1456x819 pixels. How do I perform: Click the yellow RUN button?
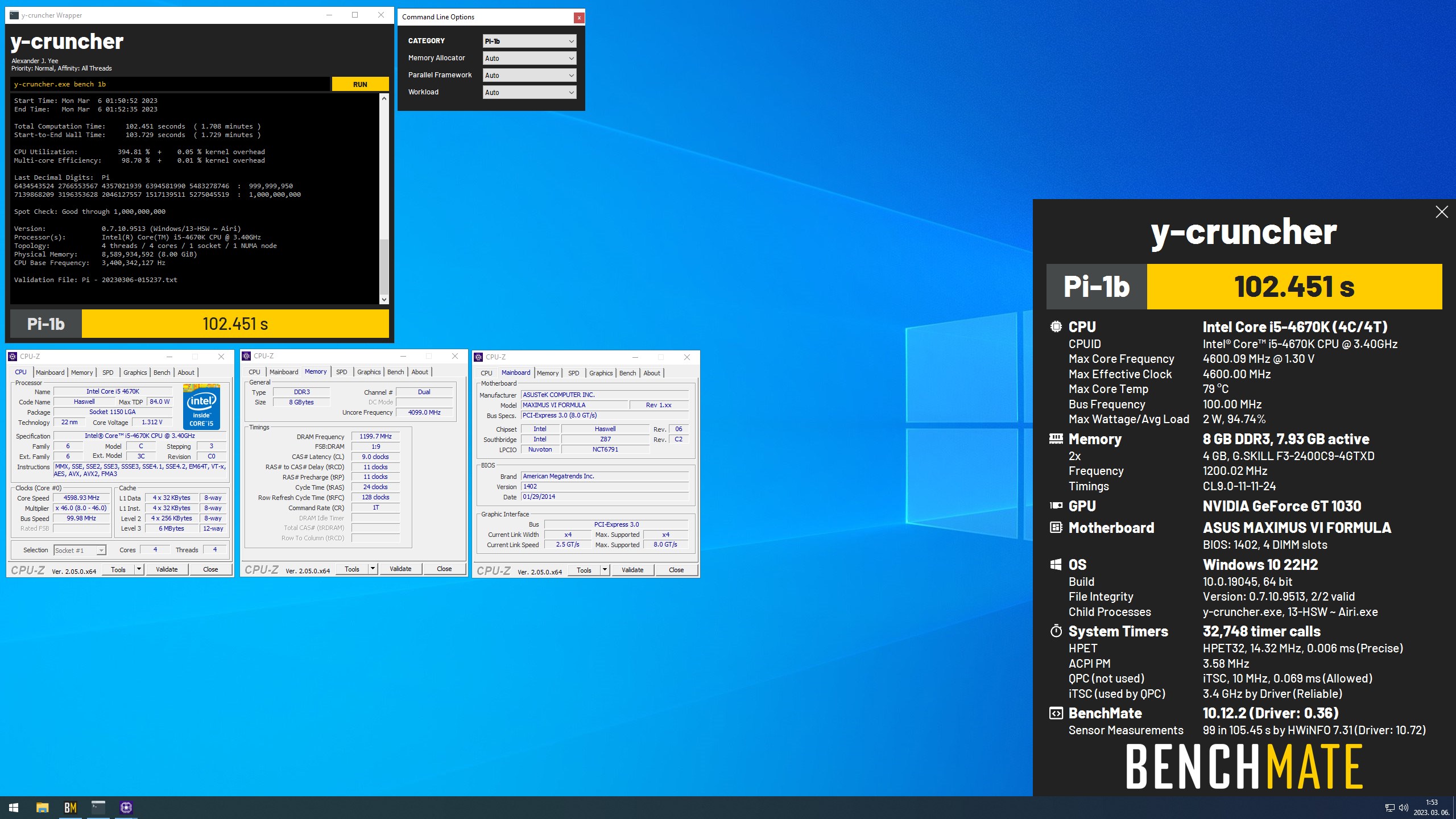(x=361, y=84)
